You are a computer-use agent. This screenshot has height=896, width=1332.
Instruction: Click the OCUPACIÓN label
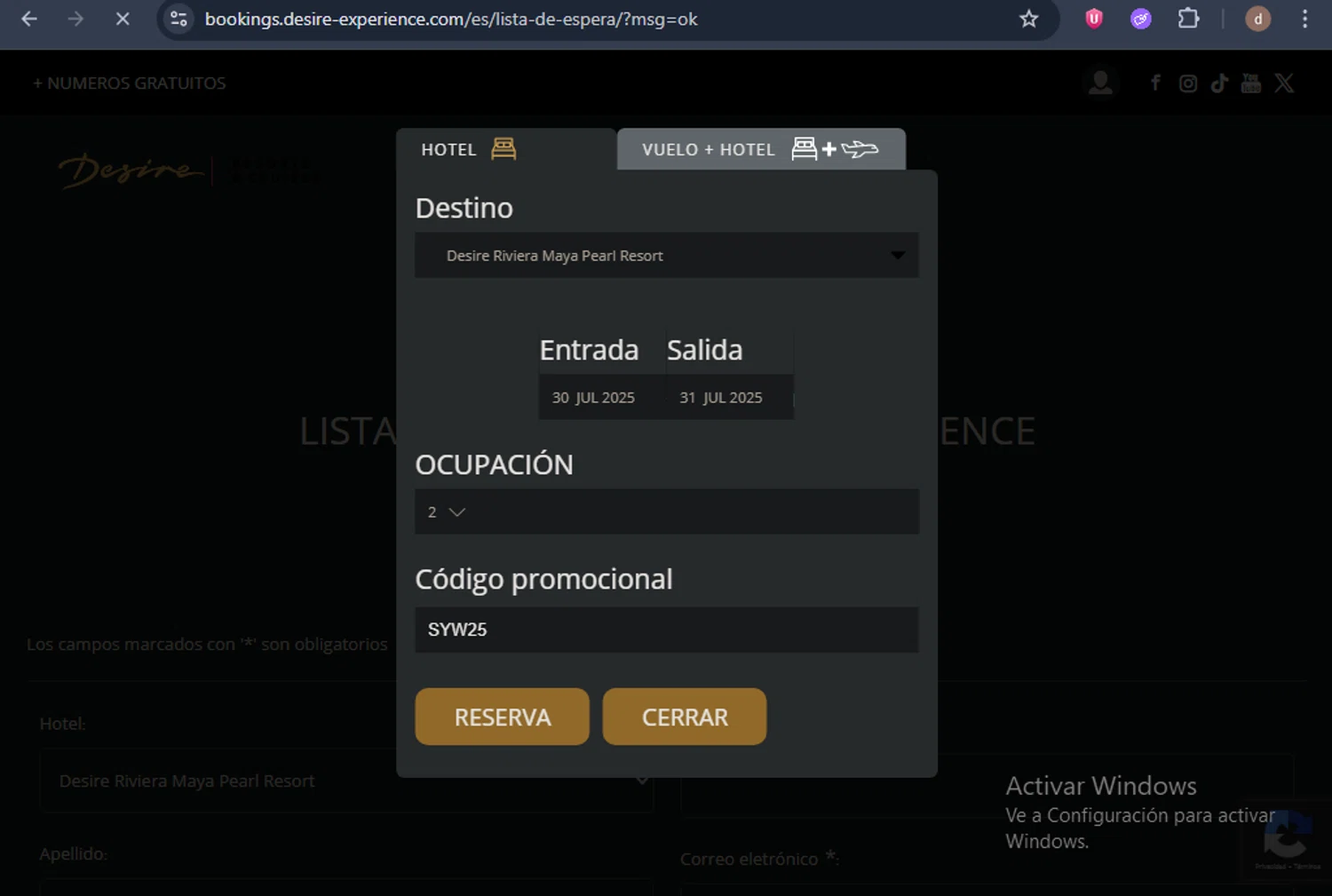pos(495,464)
